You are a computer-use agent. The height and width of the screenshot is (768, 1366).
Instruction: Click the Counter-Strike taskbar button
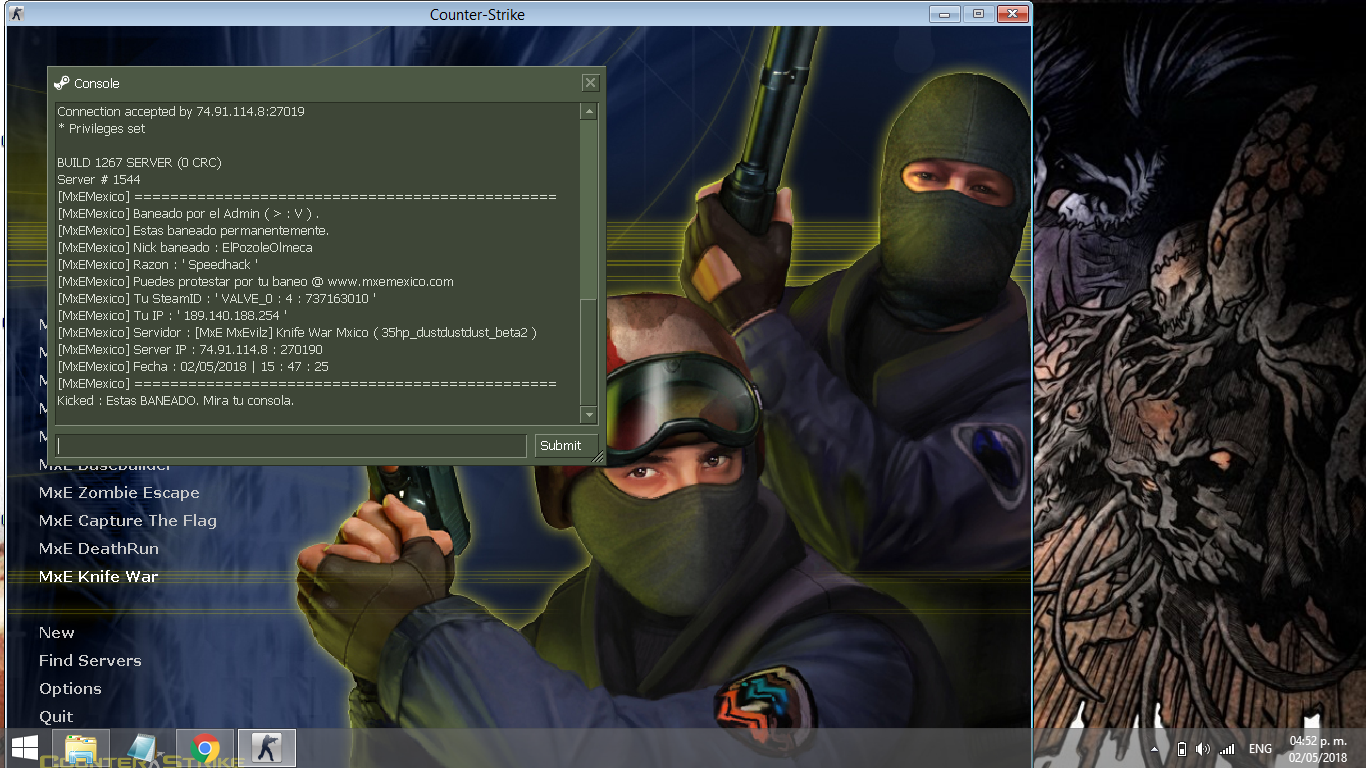coord(267,748)
